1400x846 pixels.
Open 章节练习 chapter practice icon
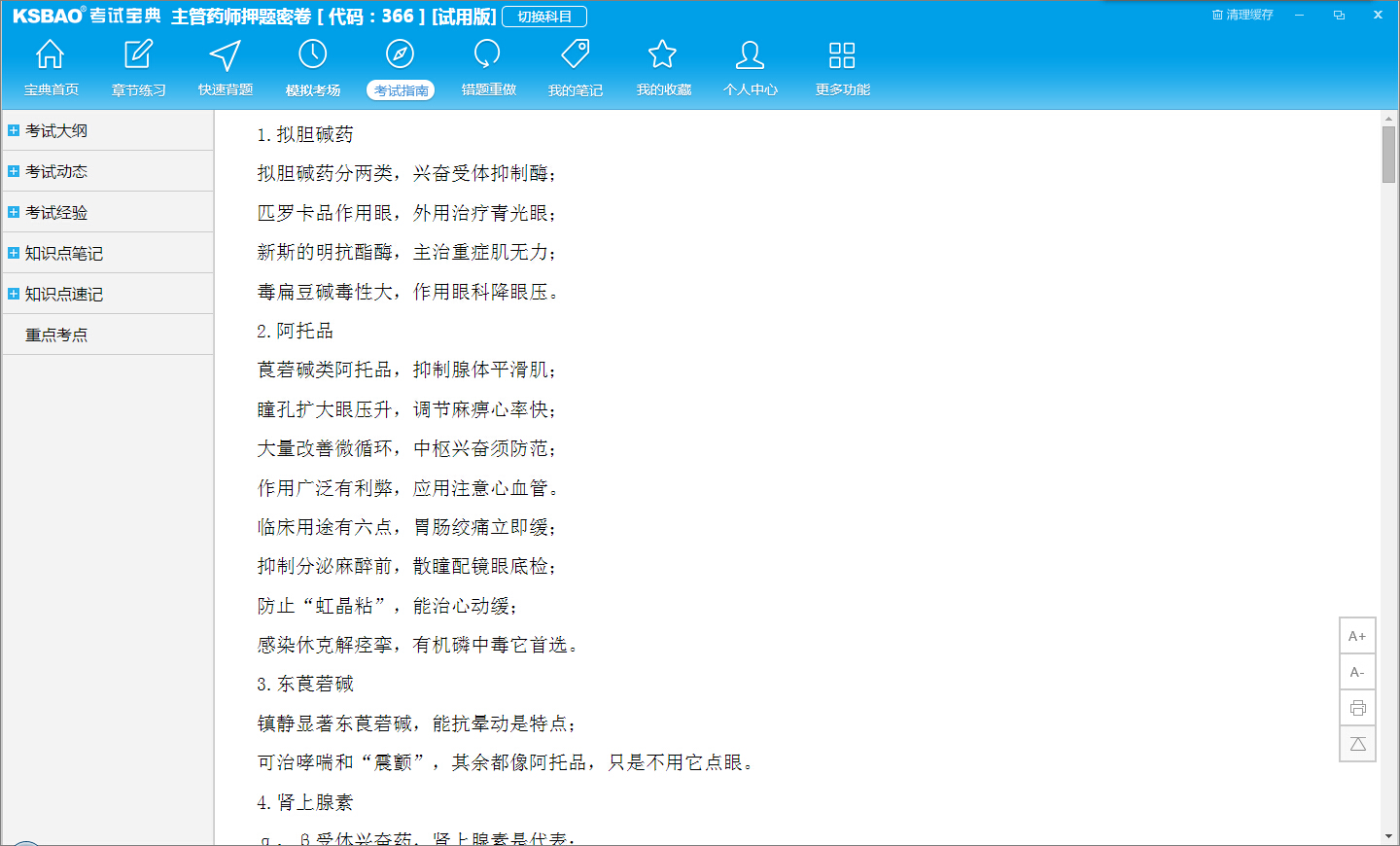click(x=138, y=54)
